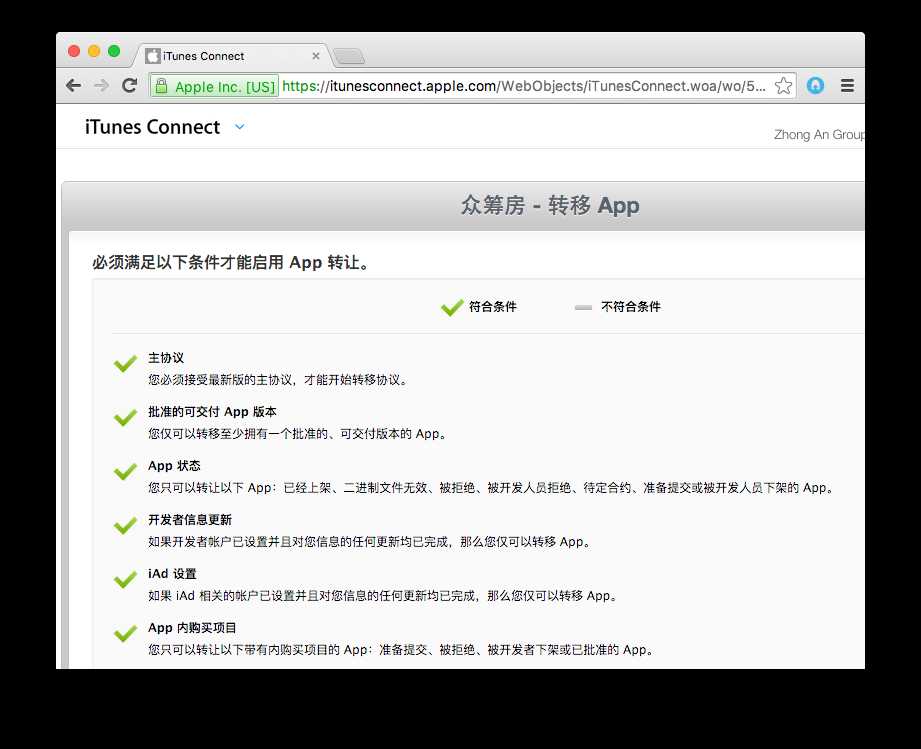Go back with the browser back arrow
The width and height of the screenshot is (921, 749).
[73, 86]
